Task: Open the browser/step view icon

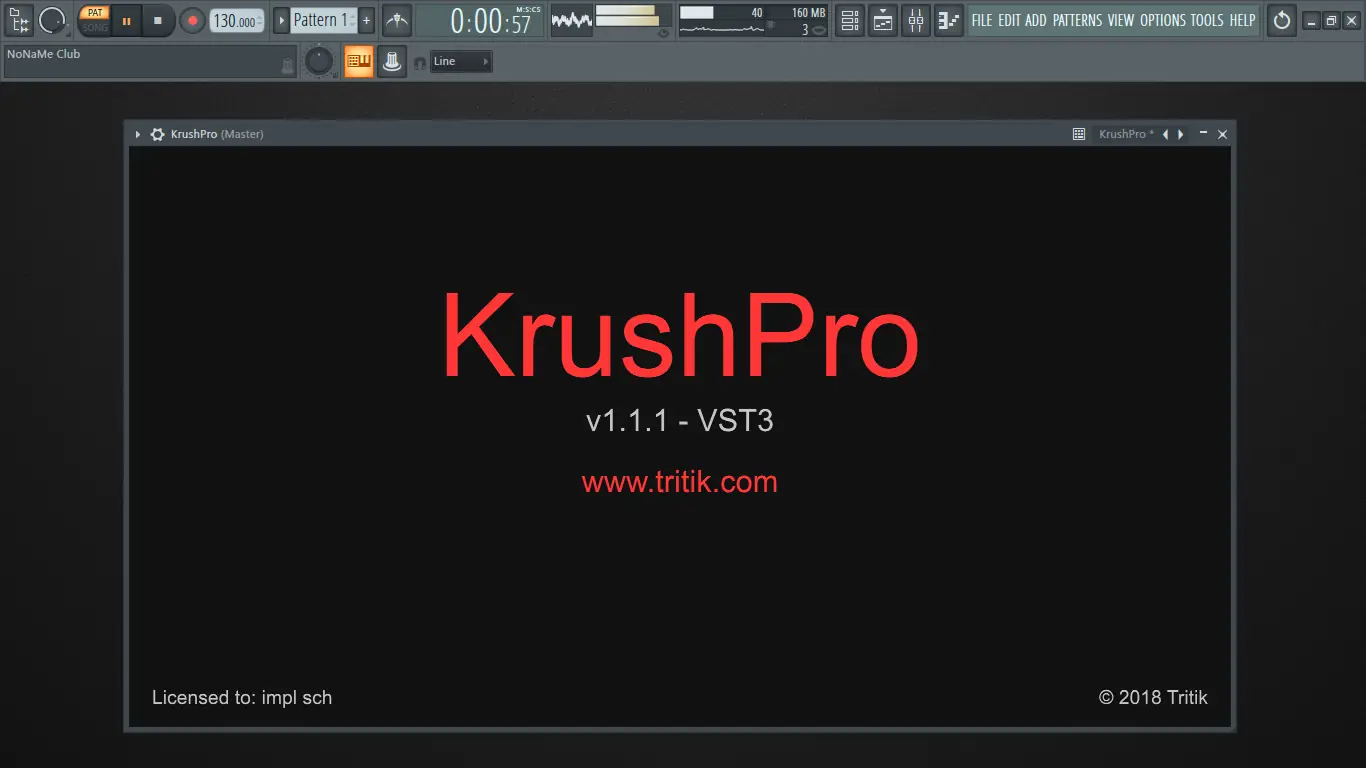Action: (x=949, y=20)
